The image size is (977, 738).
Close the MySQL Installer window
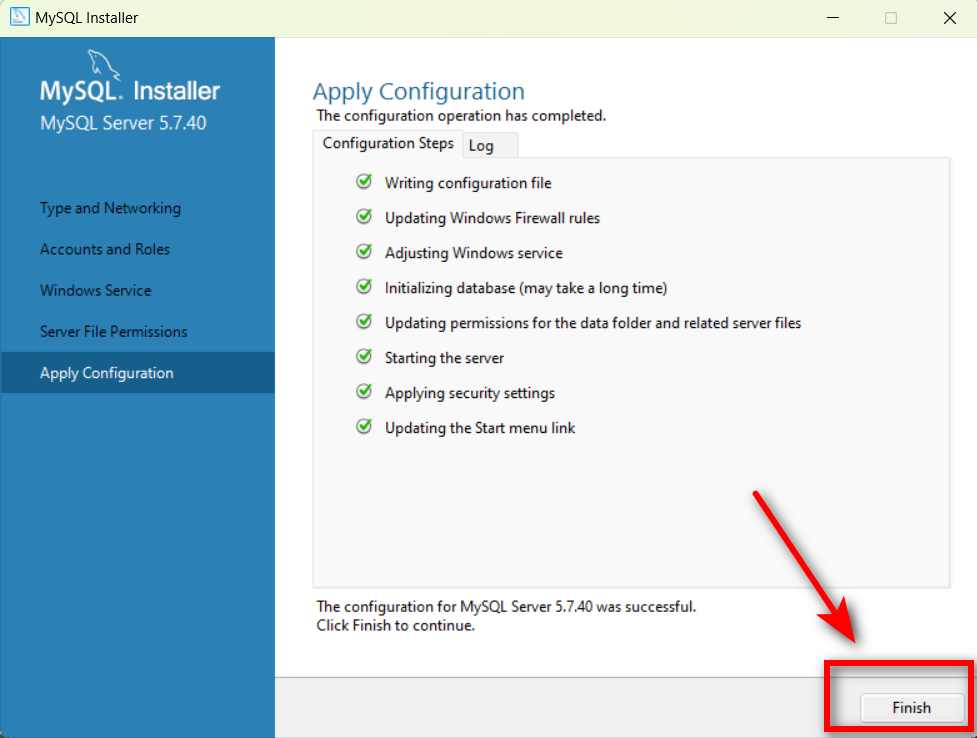pyautogui.click(x=950, y=17)
